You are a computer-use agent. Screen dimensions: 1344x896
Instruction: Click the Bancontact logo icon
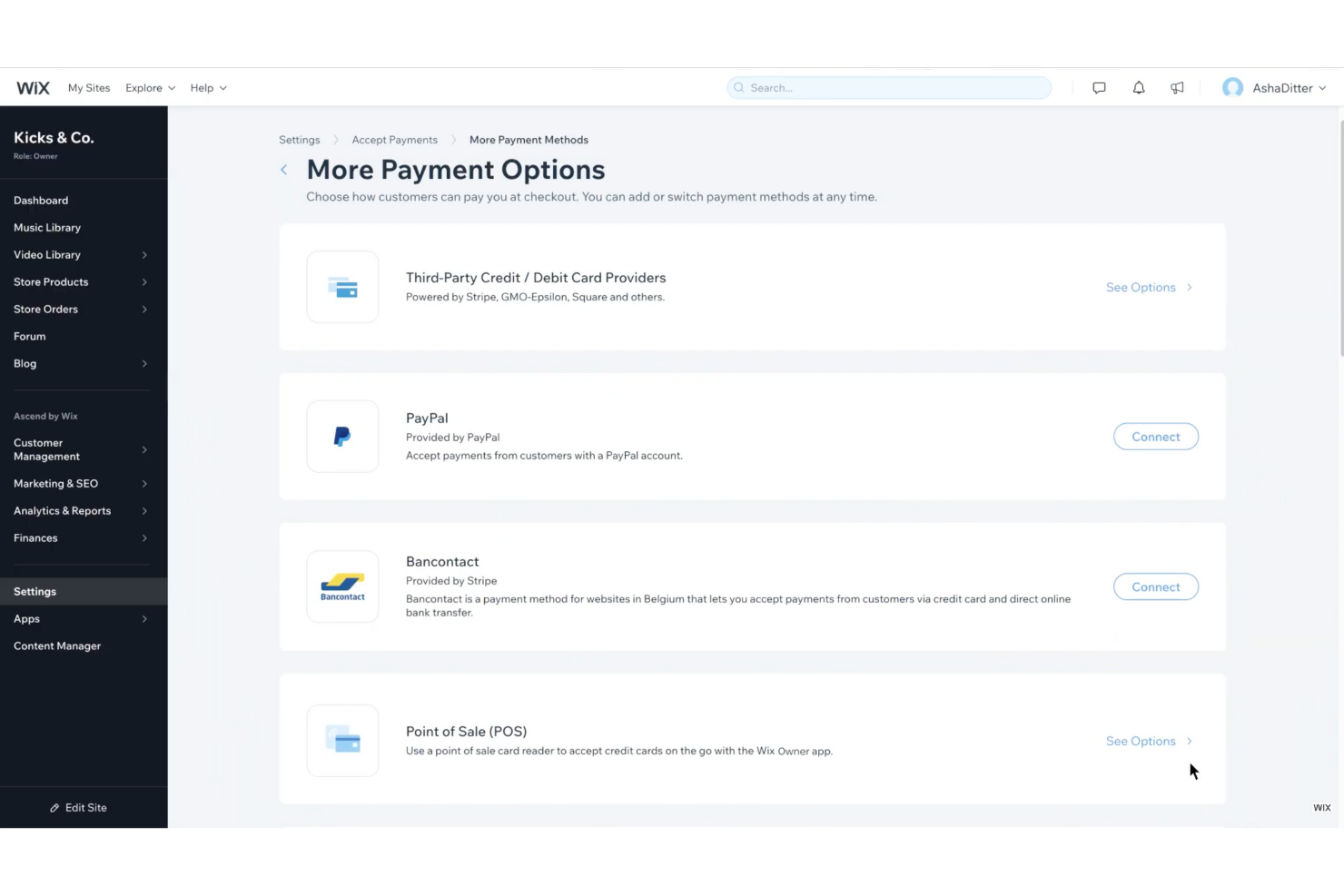click(x=342, y=586)
